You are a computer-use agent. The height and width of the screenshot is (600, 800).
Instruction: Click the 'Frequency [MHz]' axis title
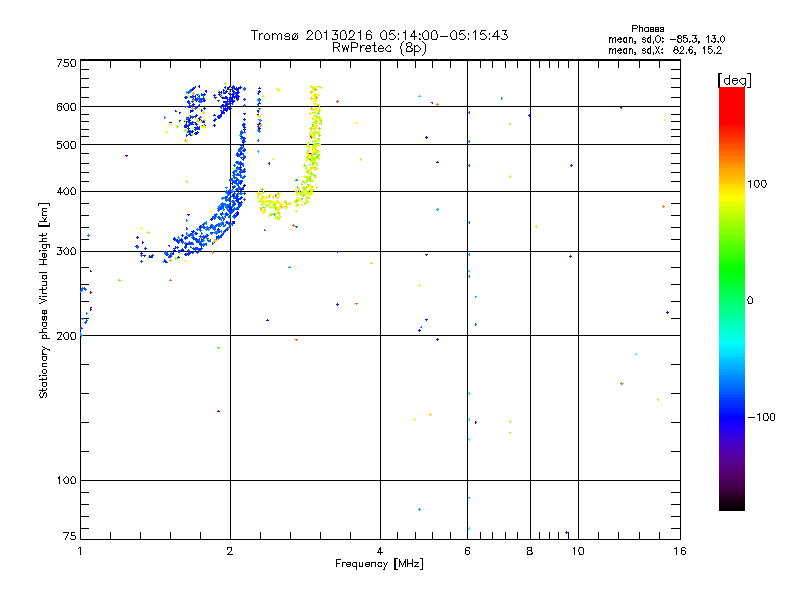click(x=379, y=564)
